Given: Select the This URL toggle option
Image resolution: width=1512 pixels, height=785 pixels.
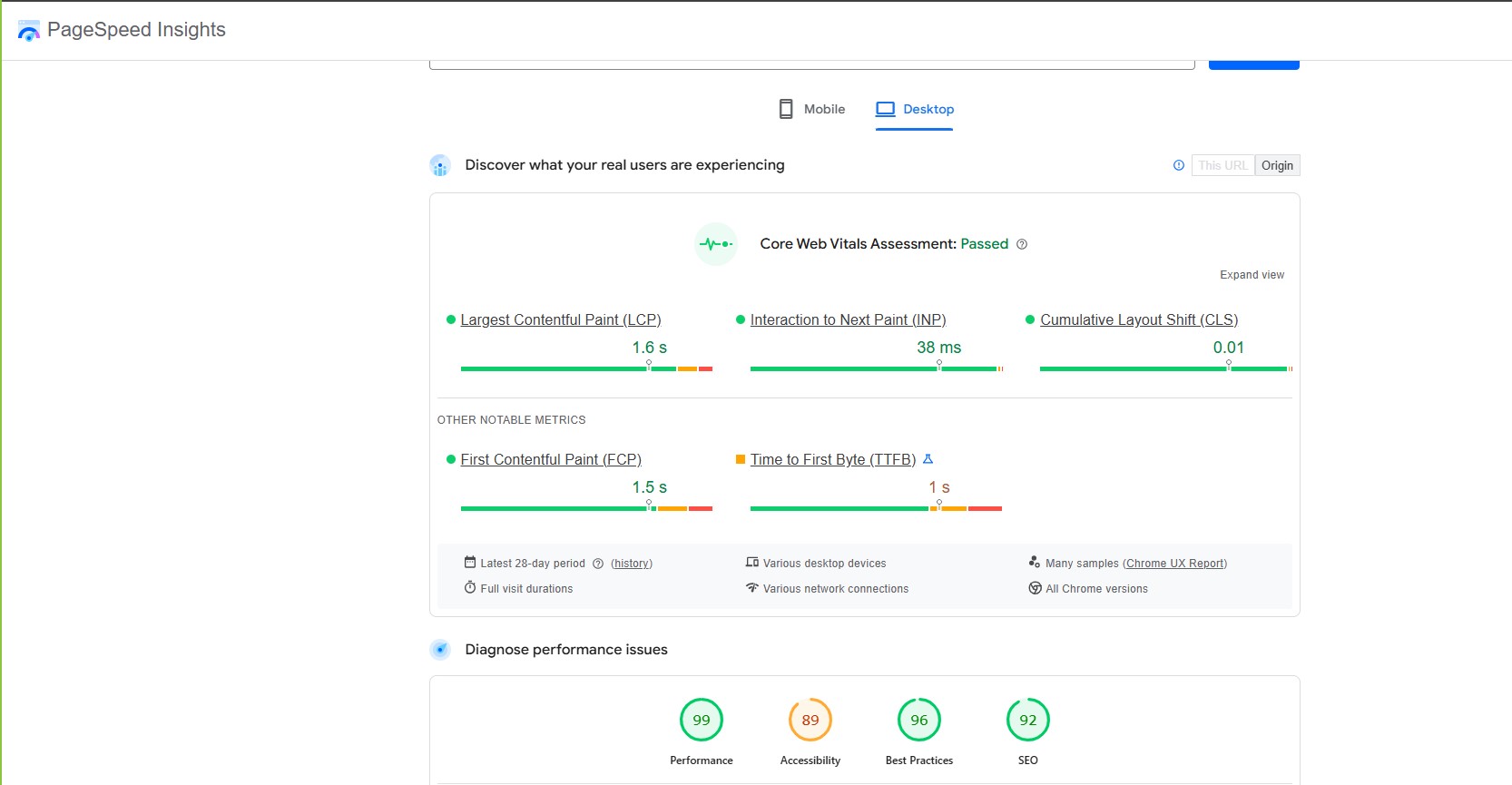Looking at the screenshot, I should pyautogui.click(x=1222, y=165).
